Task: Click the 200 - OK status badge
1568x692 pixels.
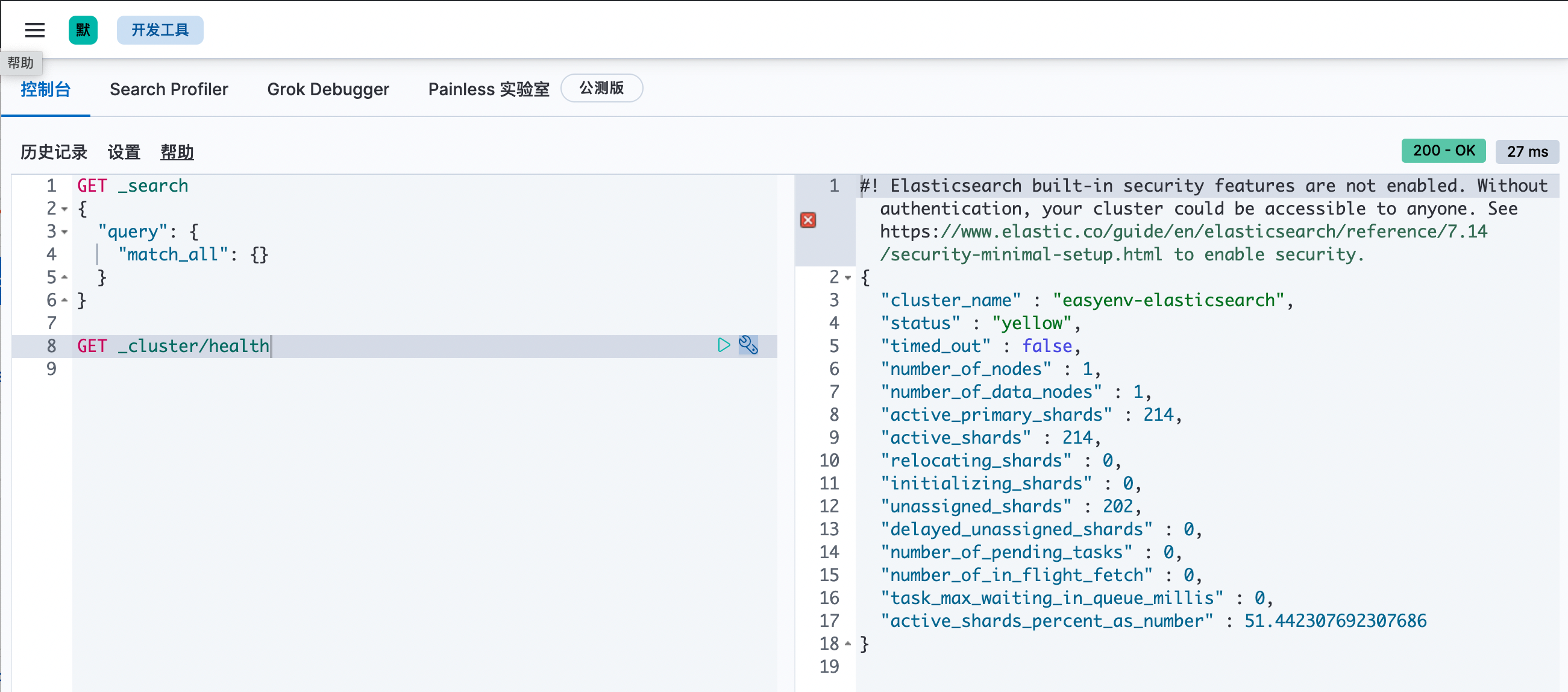Action: (1443, 151)
